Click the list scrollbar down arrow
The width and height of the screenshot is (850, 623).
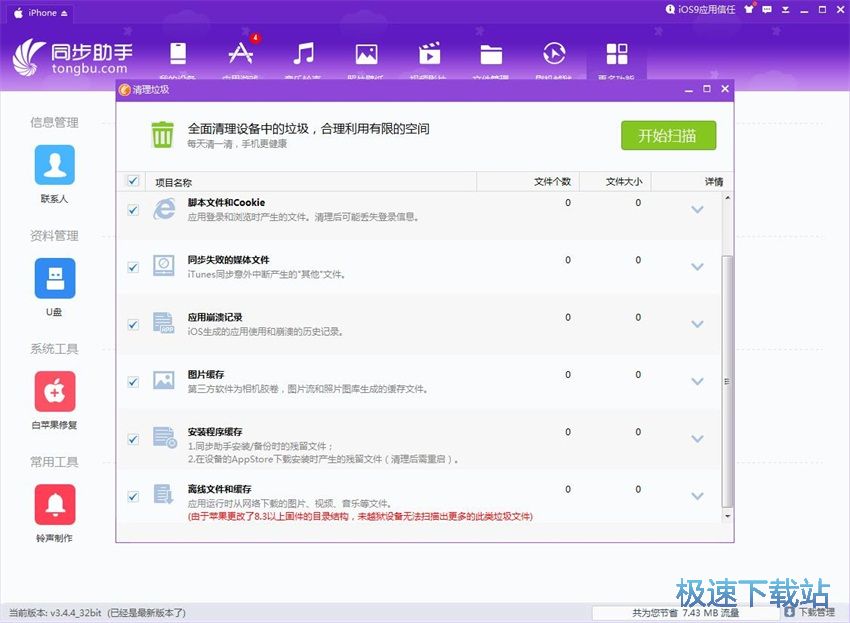pos(727,516)
